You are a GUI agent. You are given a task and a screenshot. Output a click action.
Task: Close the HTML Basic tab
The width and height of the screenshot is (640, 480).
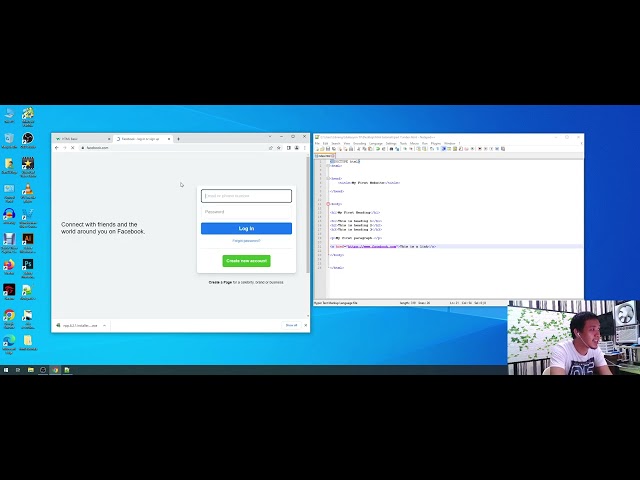click(x=109, y=139)
